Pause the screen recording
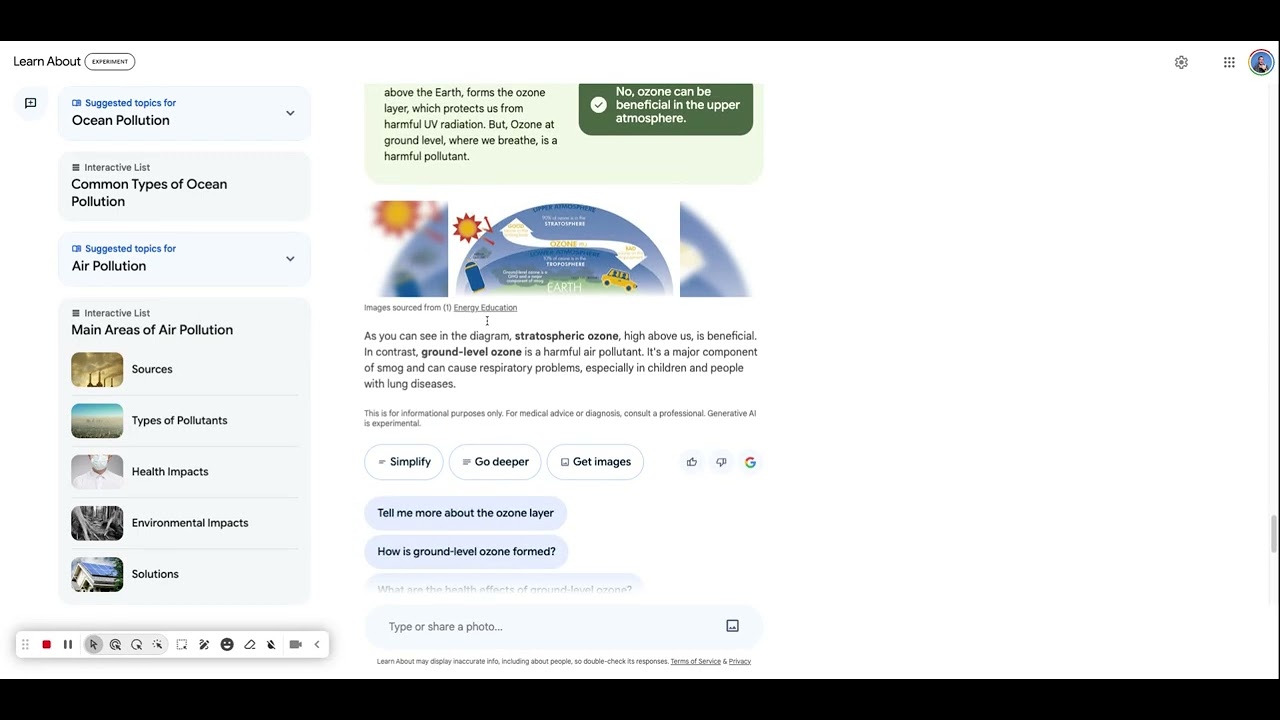Screen dimensions: 1280x720 (x=68, y=644)
